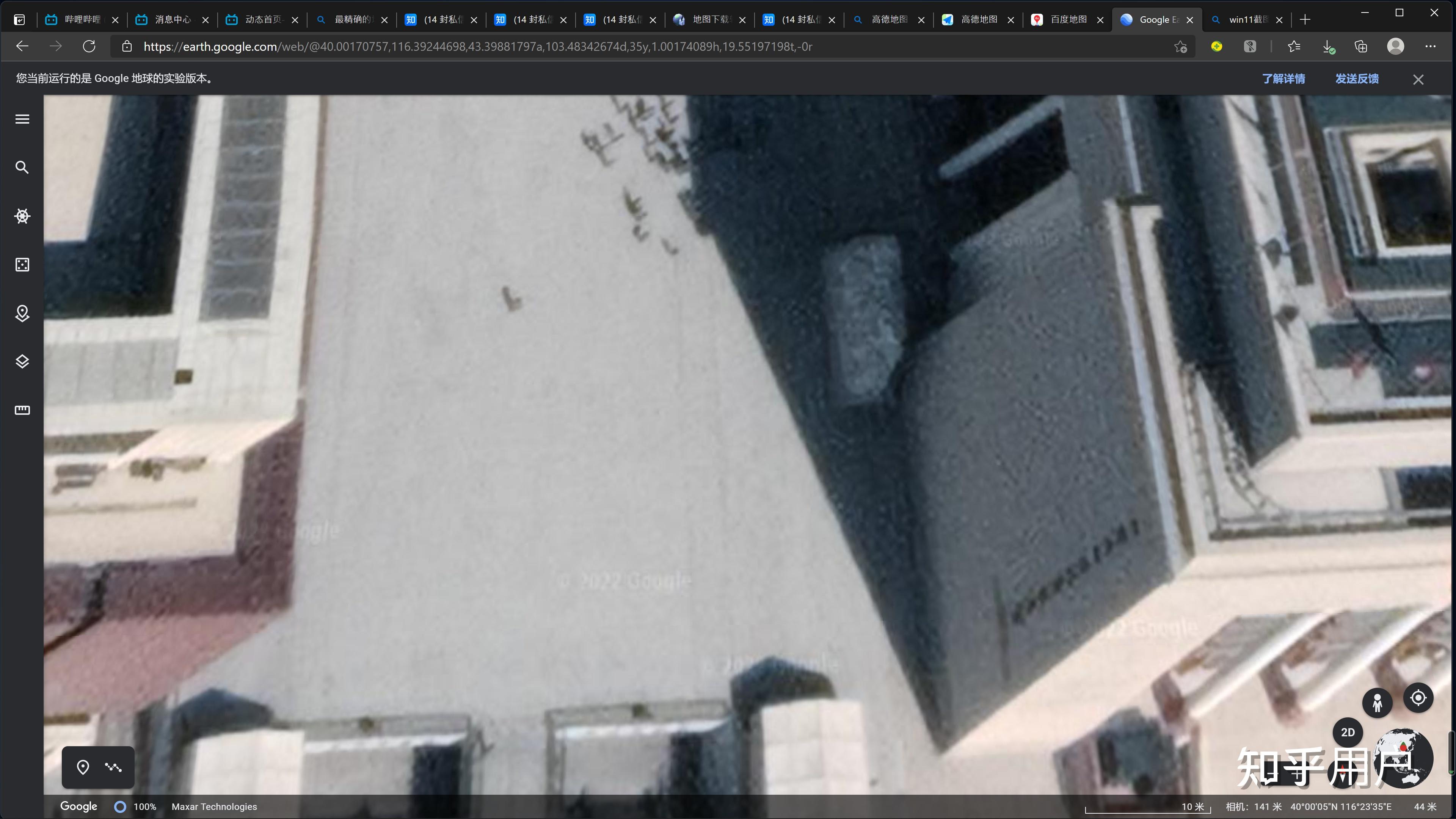The image size is (1456, 819).
Task: Switch to the 消息中心 tab
Action: 173,20
